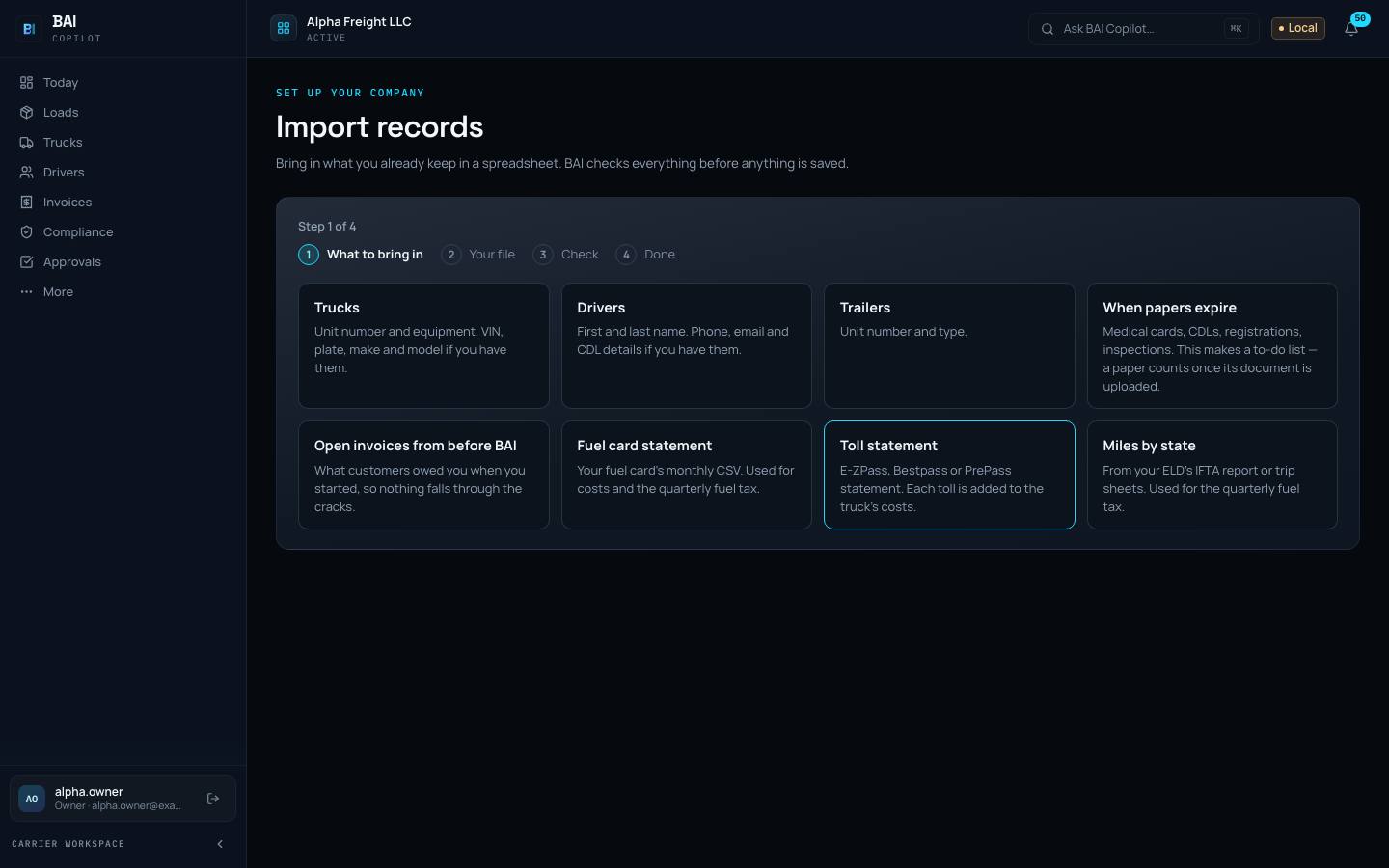Click the CARRIER WORKSPACE label
The height and width of the screenshot is (868, 1389).
point(68,844)
